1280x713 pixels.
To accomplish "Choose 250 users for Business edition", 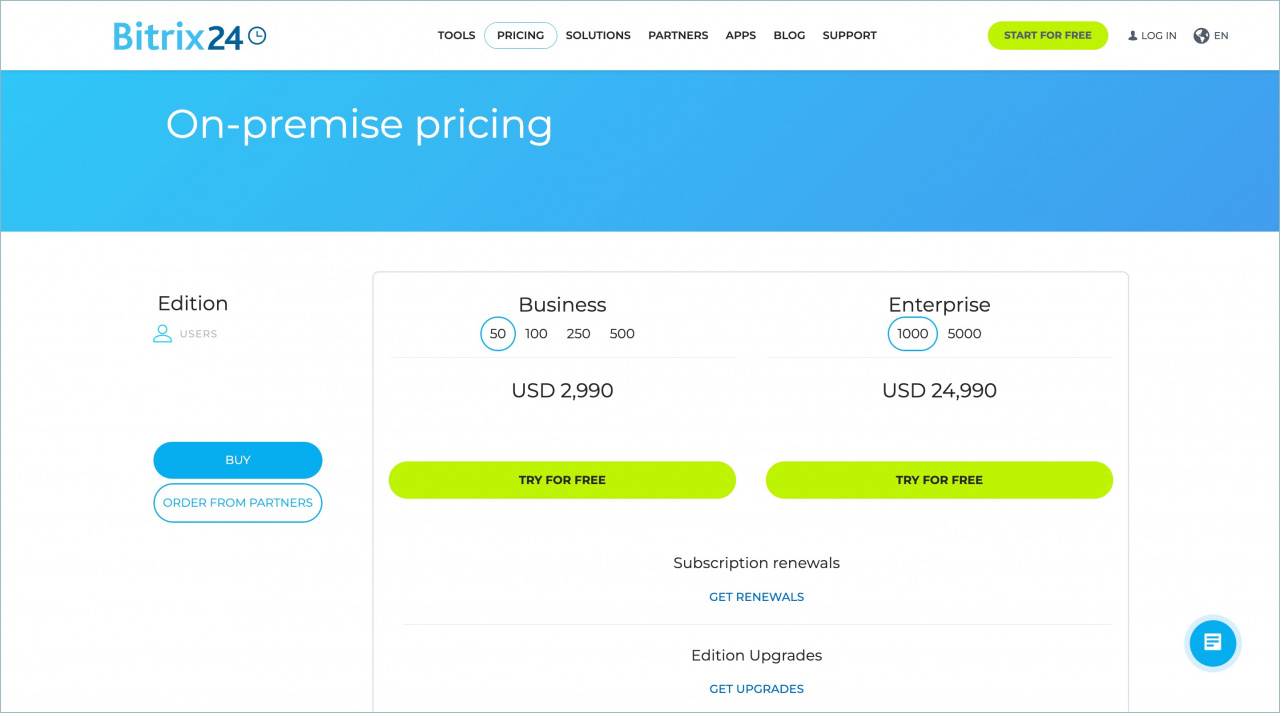I will pos(578,334).
